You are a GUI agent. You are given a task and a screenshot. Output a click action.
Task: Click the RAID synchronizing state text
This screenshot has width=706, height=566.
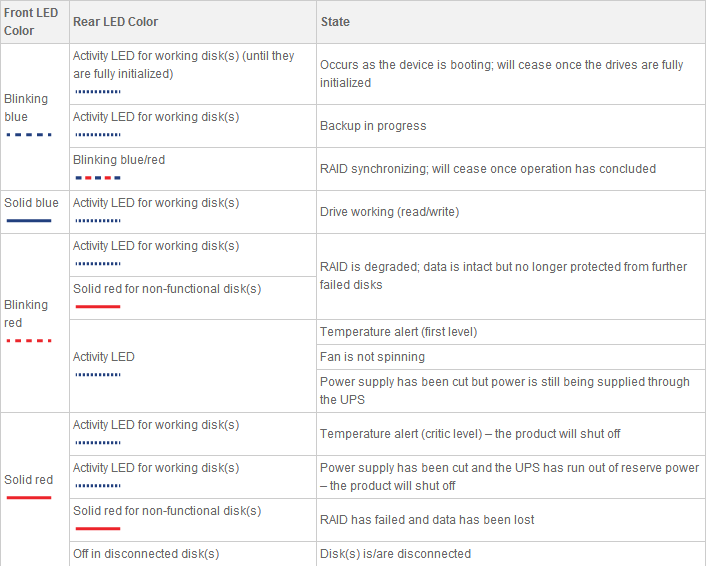tap(488, 169)
